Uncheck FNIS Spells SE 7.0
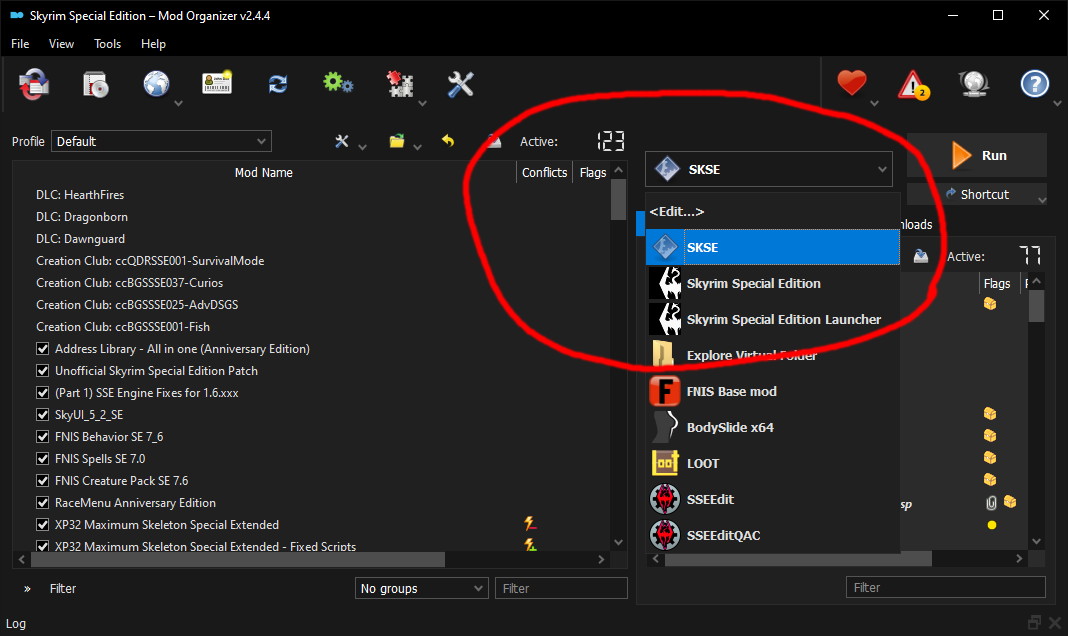The height and width of the screenshot is (636, 1068). coord(42,459)
